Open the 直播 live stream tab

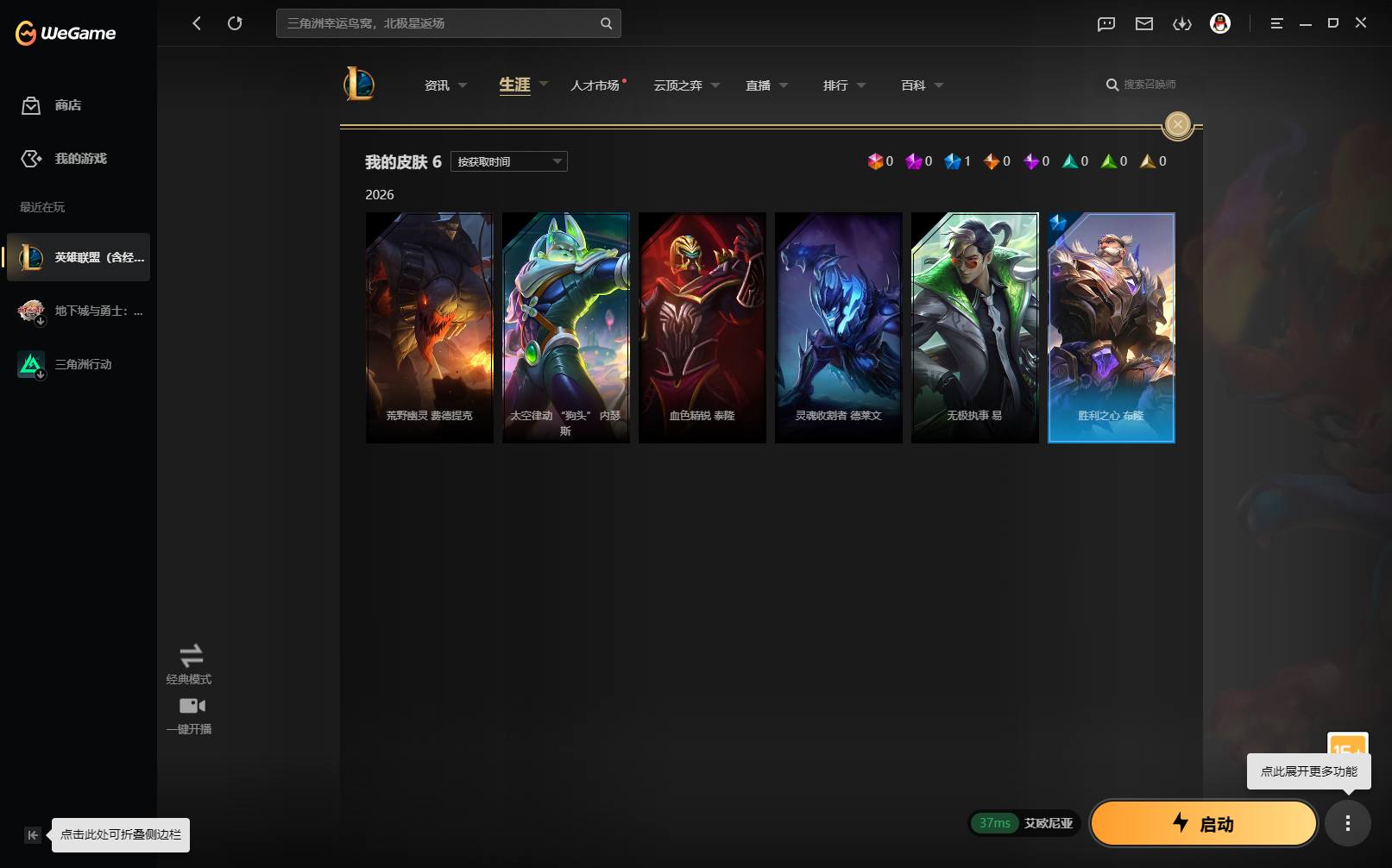[x=758, y=85]
